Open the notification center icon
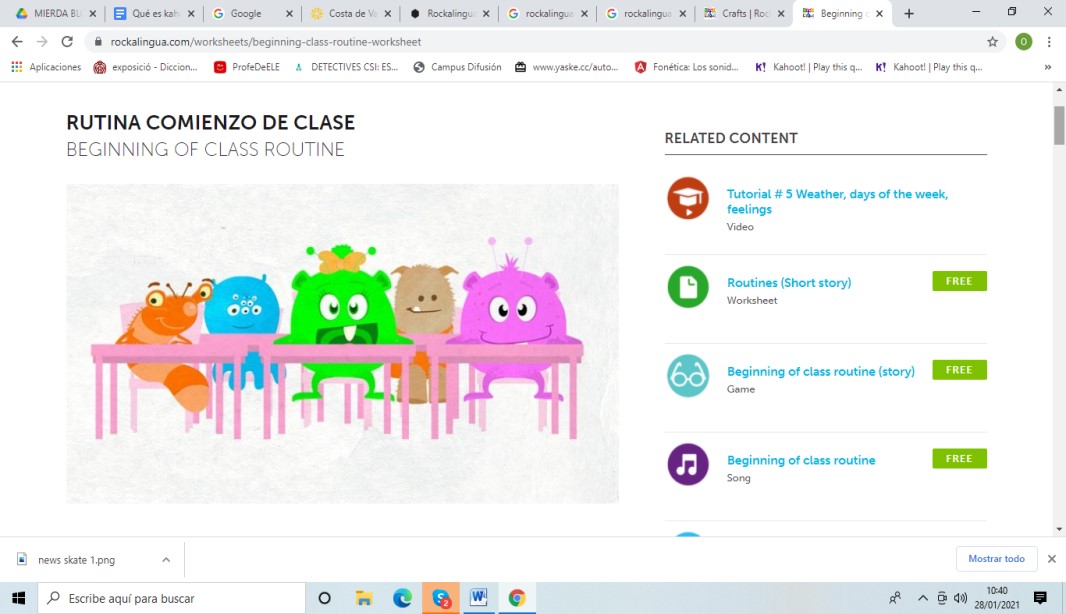This screenshot has height=614, width=1066. (1039, 598)
